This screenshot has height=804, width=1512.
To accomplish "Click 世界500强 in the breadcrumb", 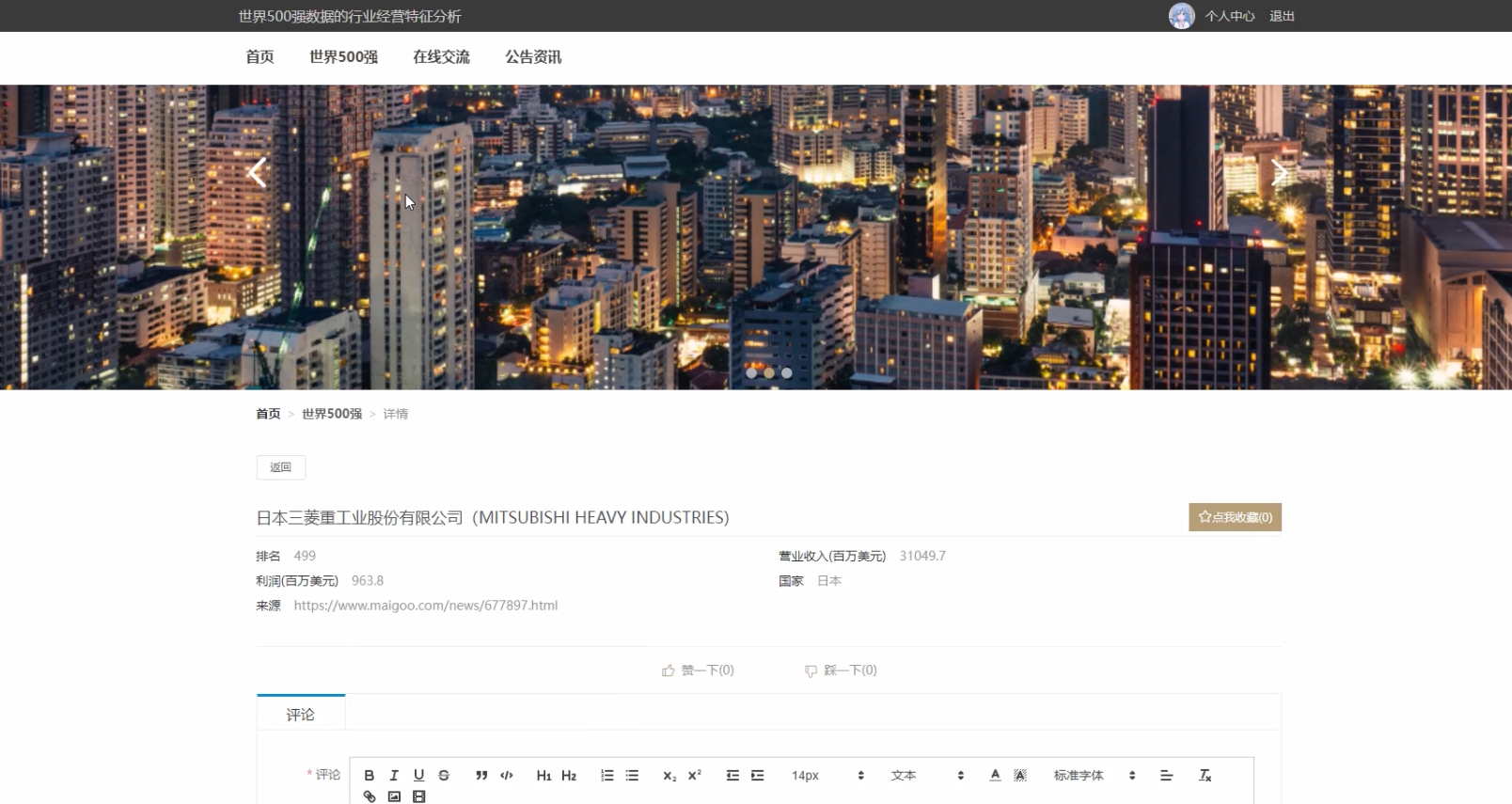I will (332, 414).
